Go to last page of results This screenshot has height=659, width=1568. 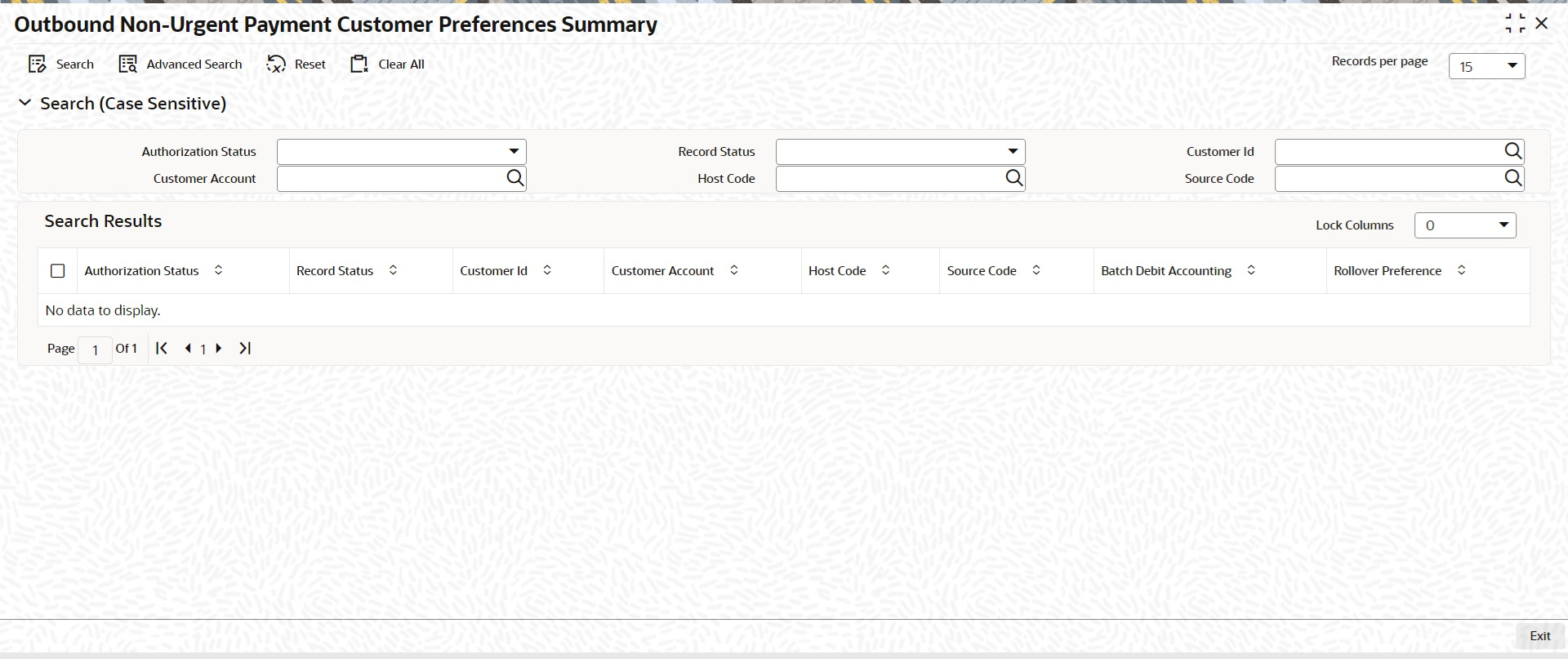[245, 349]
